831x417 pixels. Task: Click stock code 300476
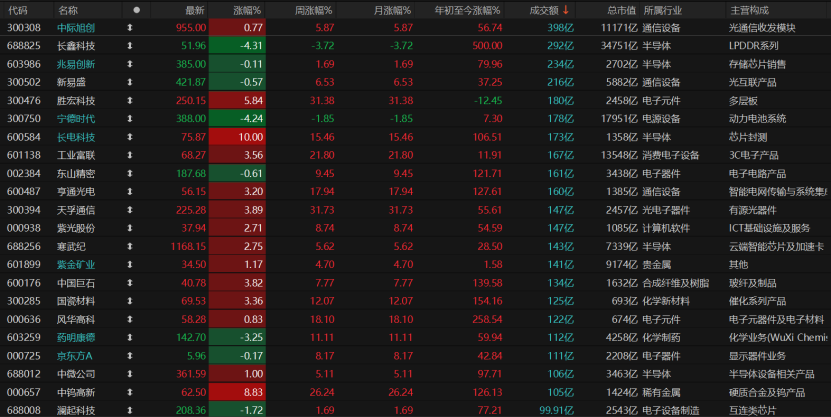[23, 101]
